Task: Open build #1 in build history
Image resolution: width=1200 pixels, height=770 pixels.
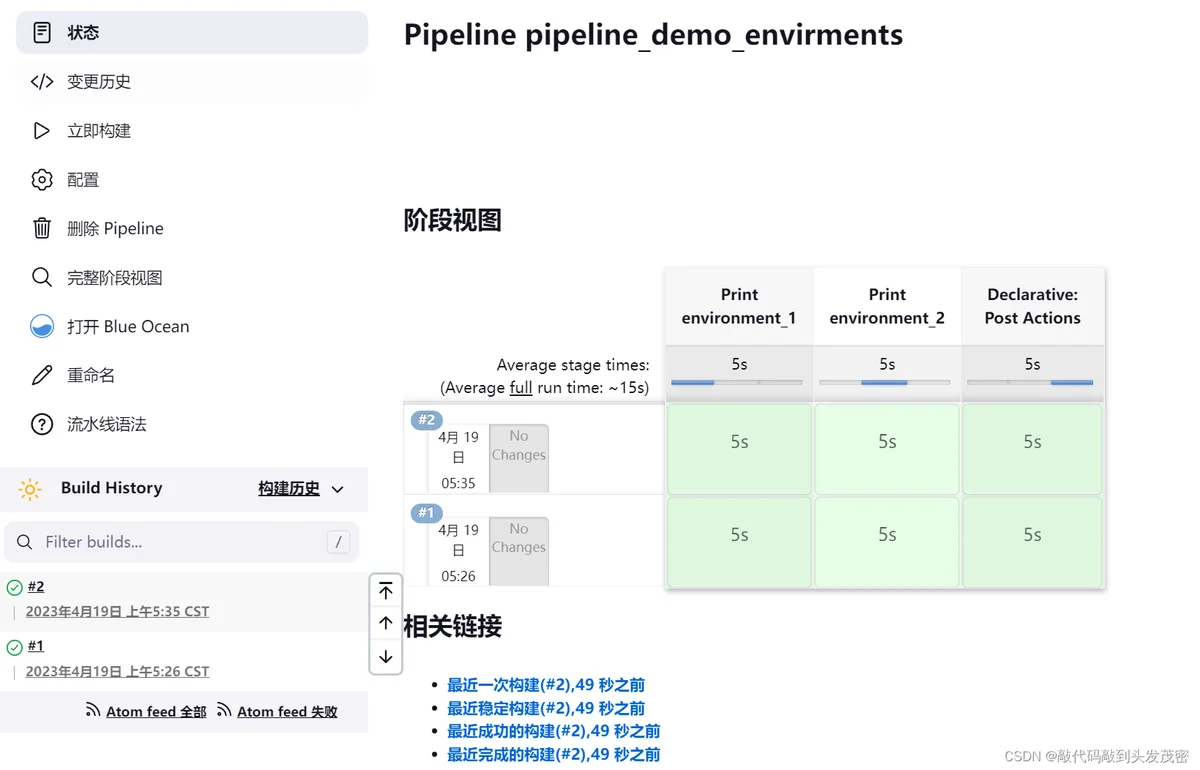Action: pos(36,646)
